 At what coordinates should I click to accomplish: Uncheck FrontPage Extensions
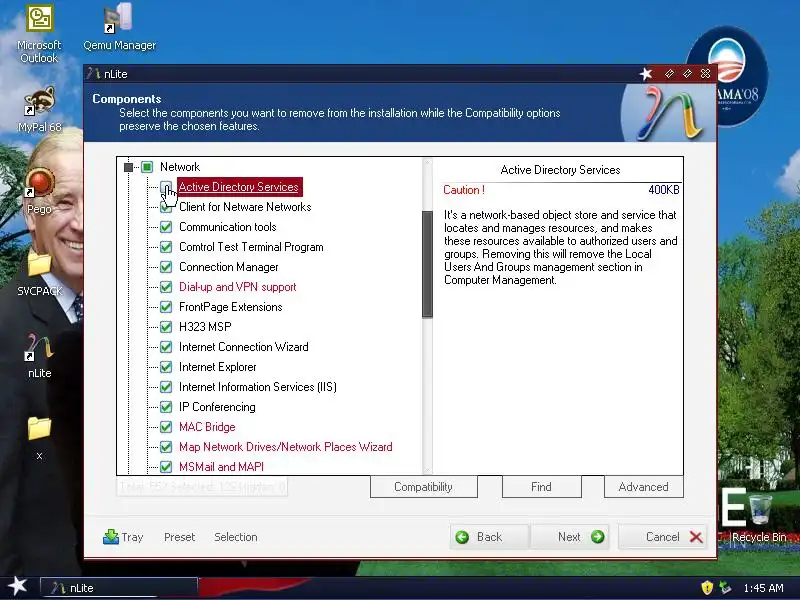tap(166, 307)
